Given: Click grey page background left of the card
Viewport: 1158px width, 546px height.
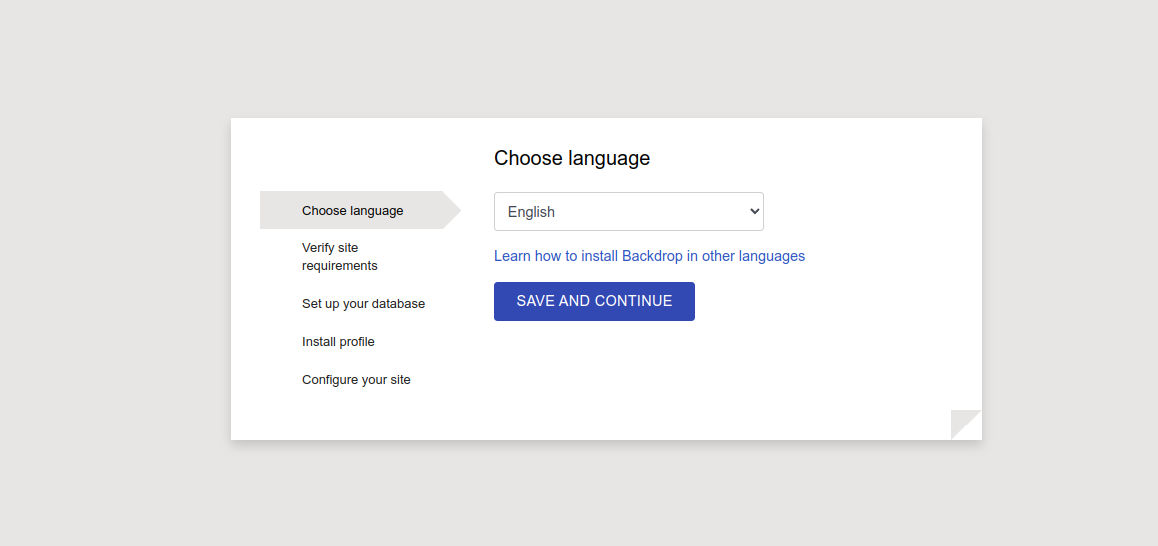Looking at the screenshot, I should pos(115,280).
